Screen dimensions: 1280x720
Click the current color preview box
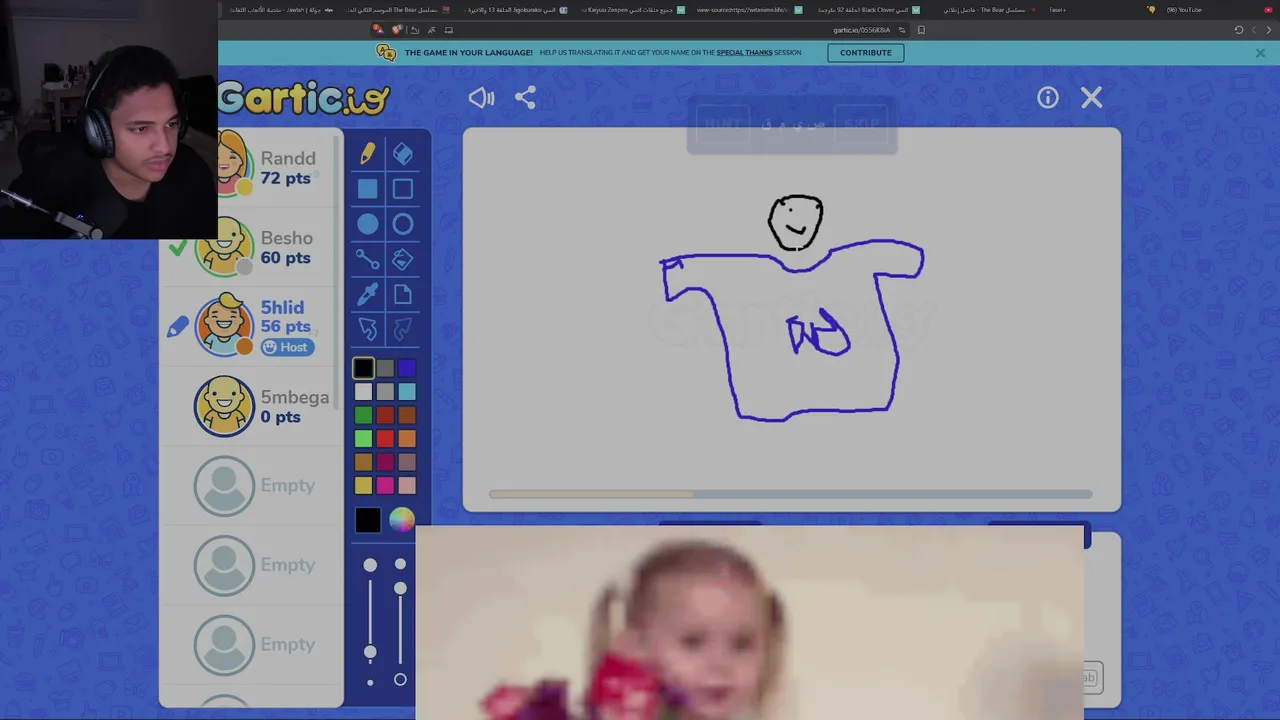[367, 520]
